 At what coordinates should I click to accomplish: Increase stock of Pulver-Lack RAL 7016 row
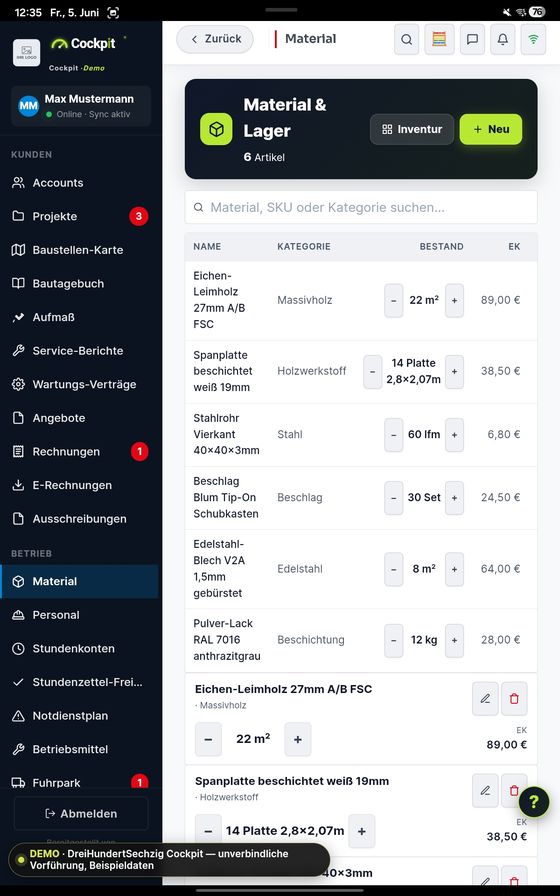point(454,641)
